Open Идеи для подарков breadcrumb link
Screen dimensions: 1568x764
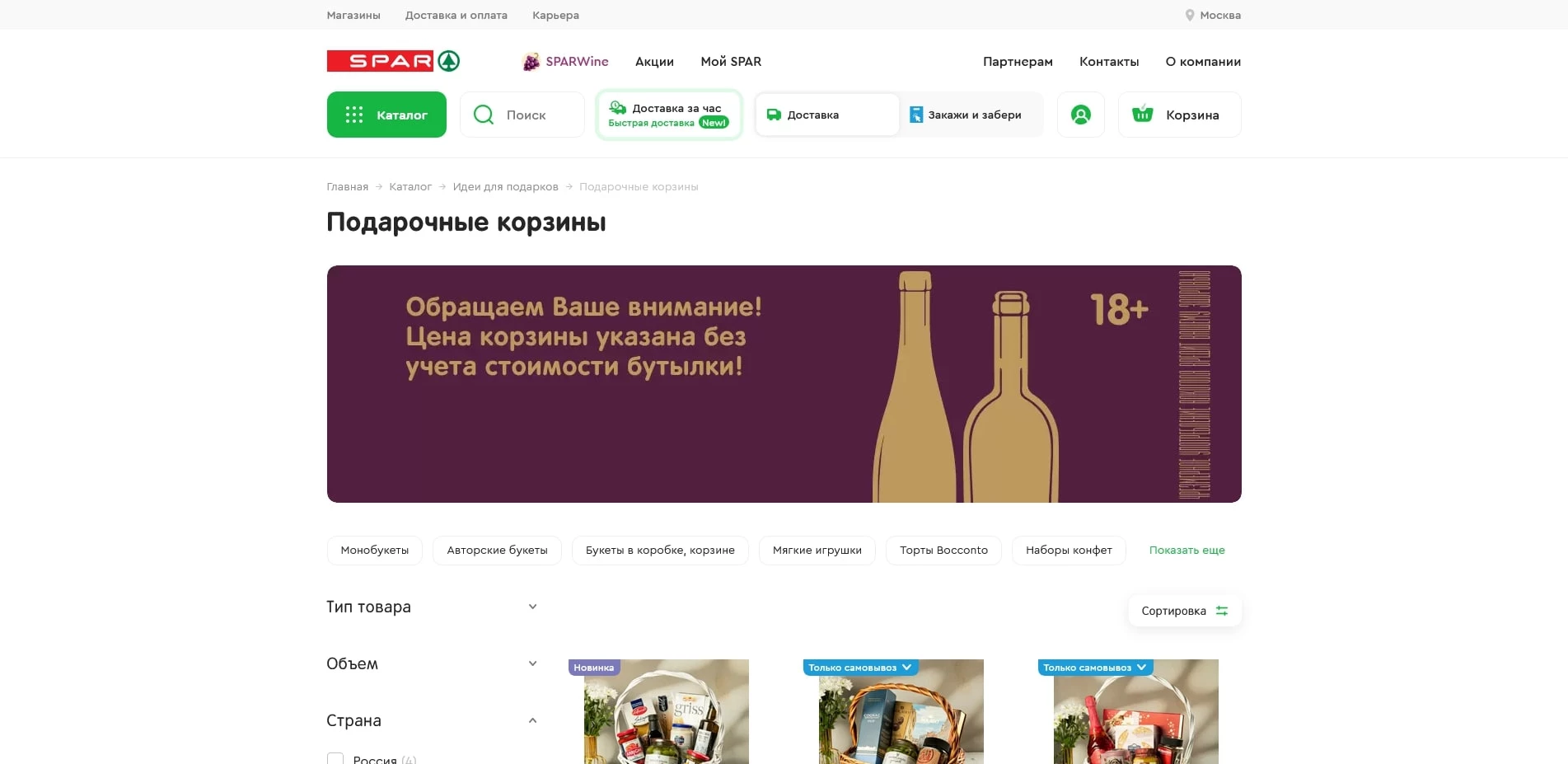click(504, 186)
